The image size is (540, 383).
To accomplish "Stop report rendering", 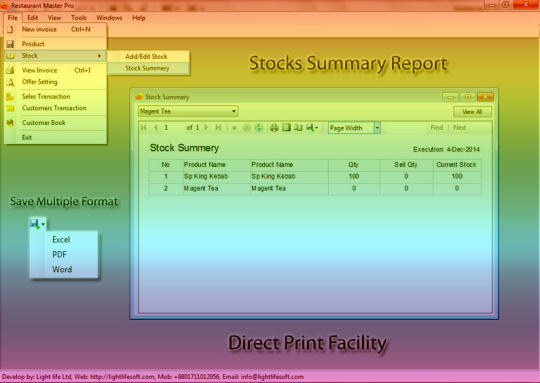I will tap(247, 128).
